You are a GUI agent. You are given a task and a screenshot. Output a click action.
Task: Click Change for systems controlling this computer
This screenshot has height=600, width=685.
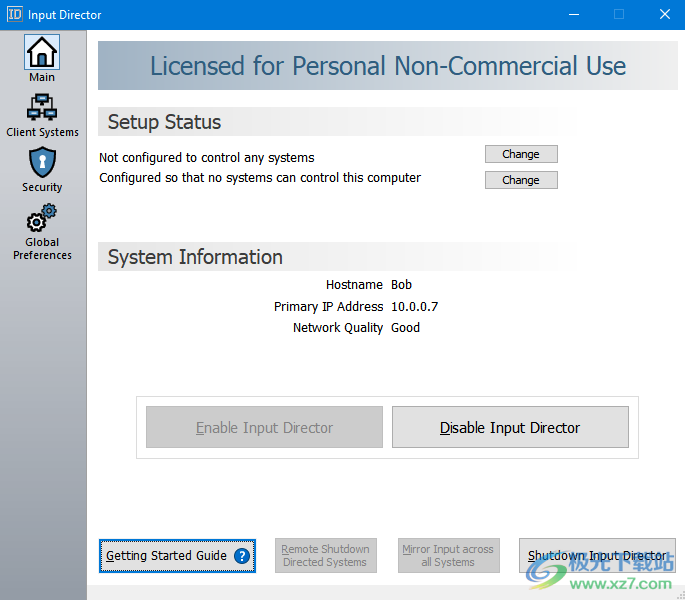(521, 180)
